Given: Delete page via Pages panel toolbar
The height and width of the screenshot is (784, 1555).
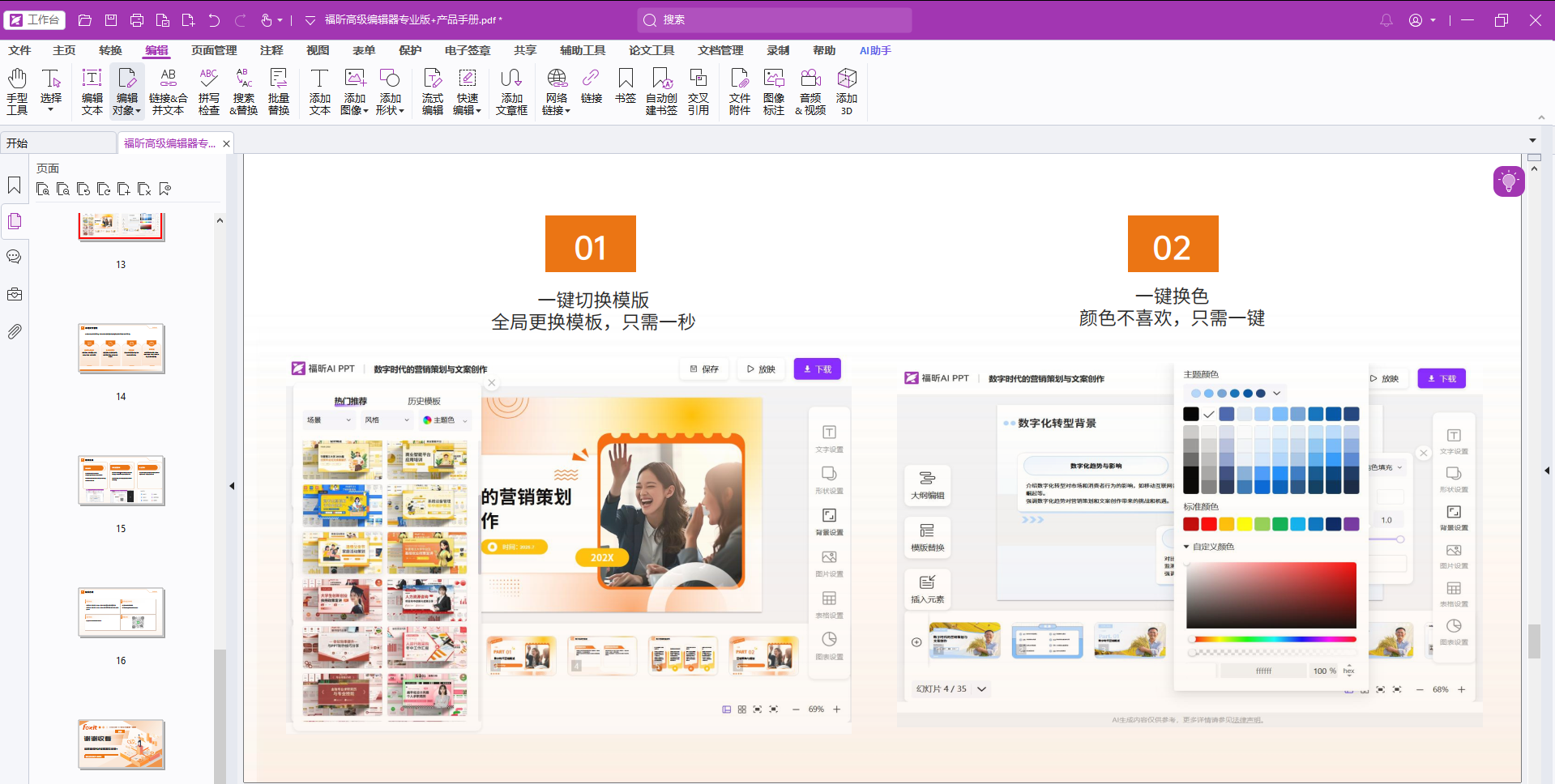Looking at the screenshot, I should pos(144,190).
